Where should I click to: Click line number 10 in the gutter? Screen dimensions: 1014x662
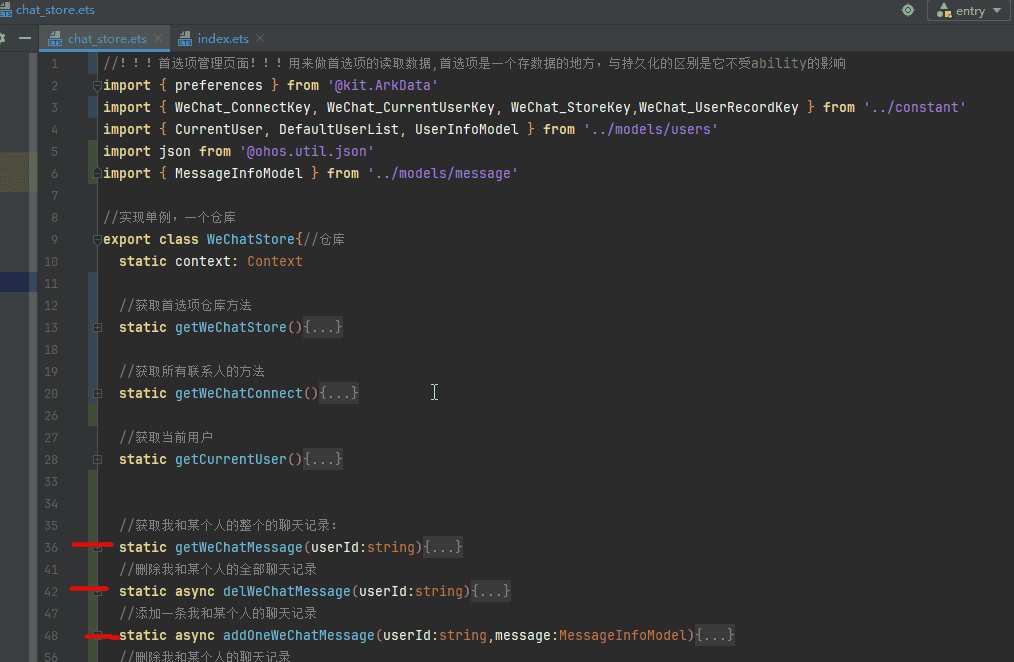tap(51, 262)
